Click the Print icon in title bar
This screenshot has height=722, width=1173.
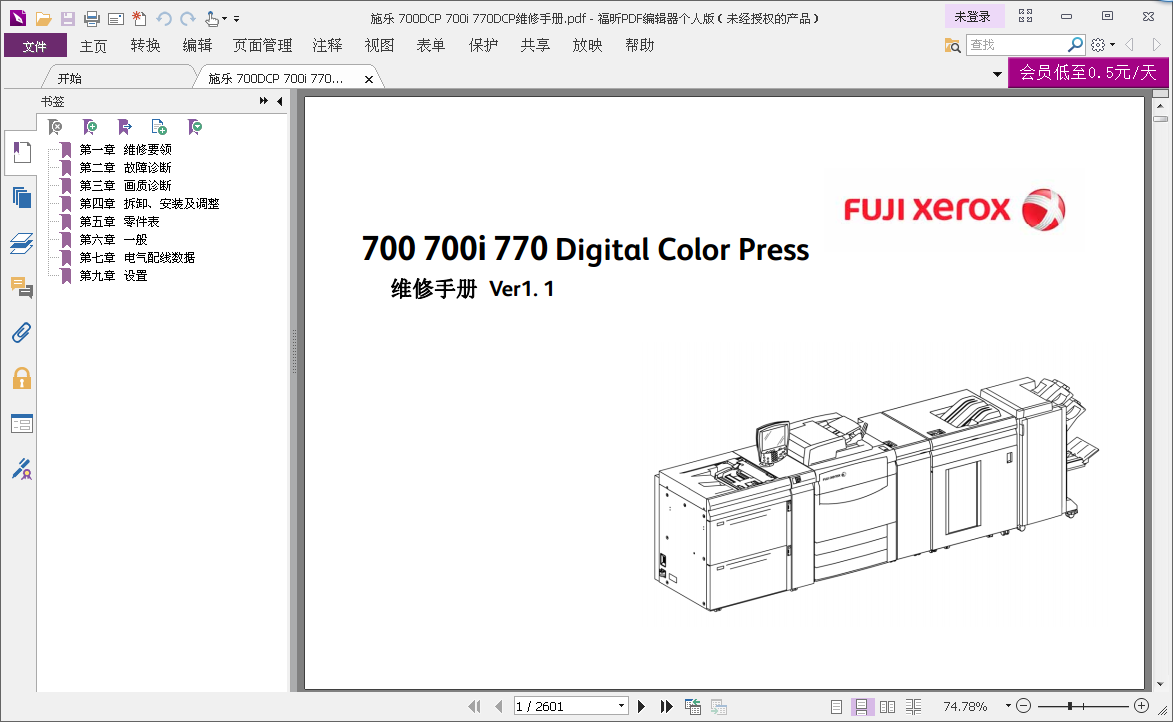(x=91, y=19)
